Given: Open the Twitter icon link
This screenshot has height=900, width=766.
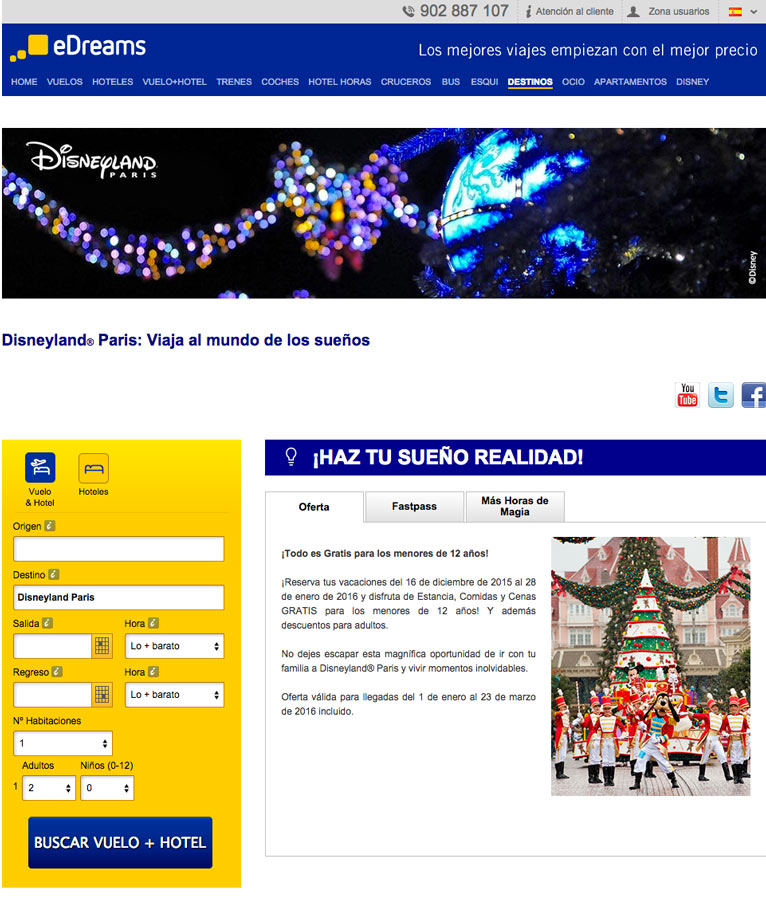Looking at the screenshot, I should coord(721,395).
